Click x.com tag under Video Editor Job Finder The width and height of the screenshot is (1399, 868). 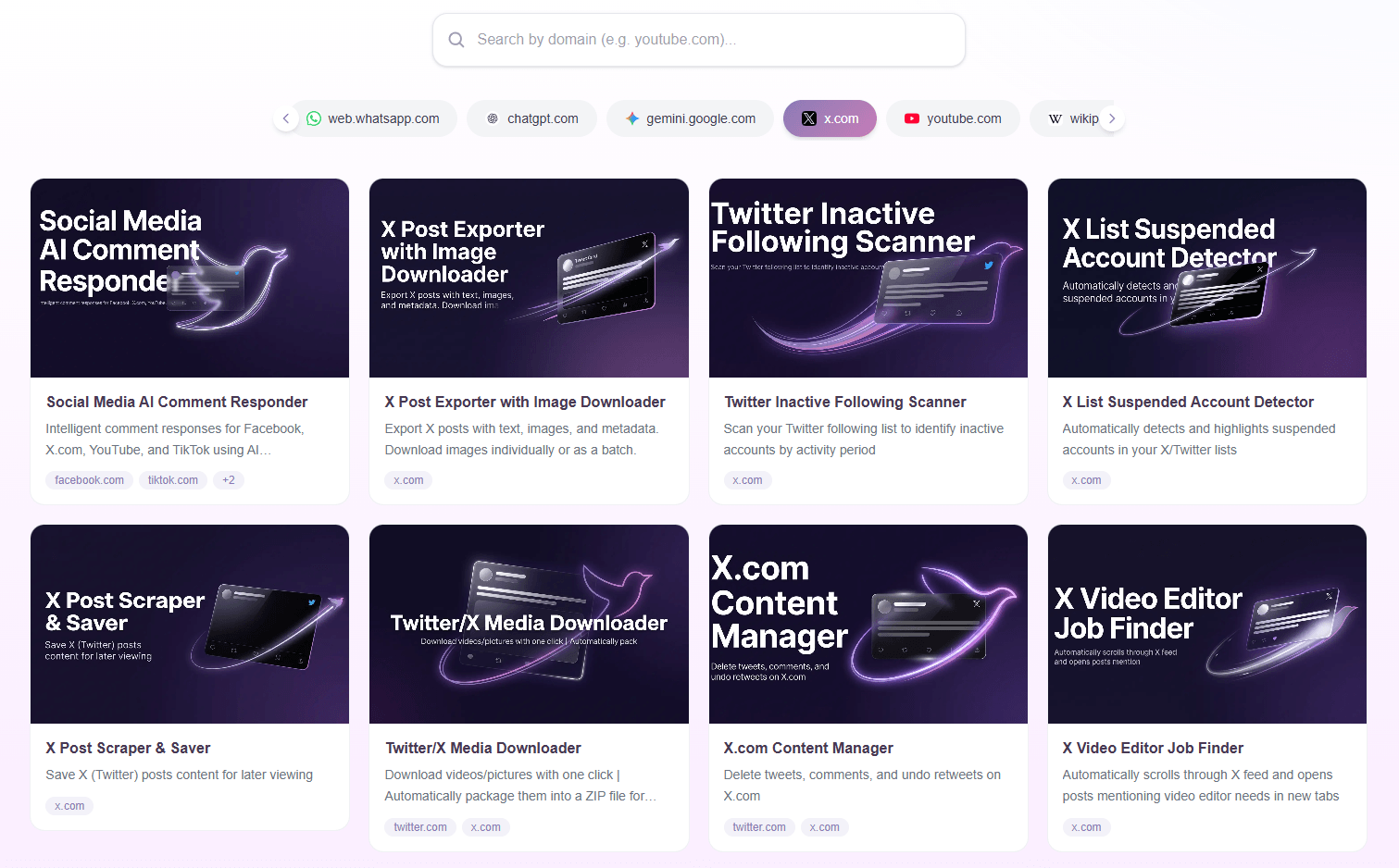pos(1086,827)
